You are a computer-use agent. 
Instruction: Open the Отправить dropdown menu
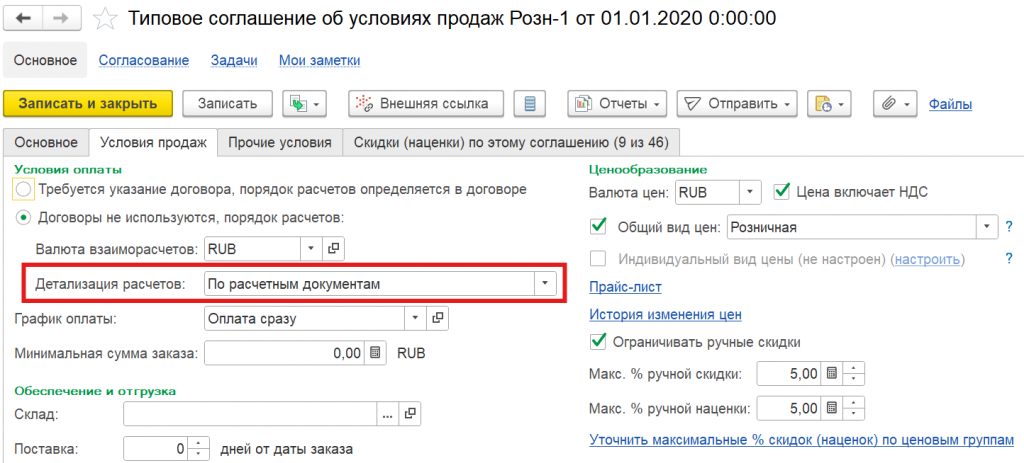click(738, 104)
